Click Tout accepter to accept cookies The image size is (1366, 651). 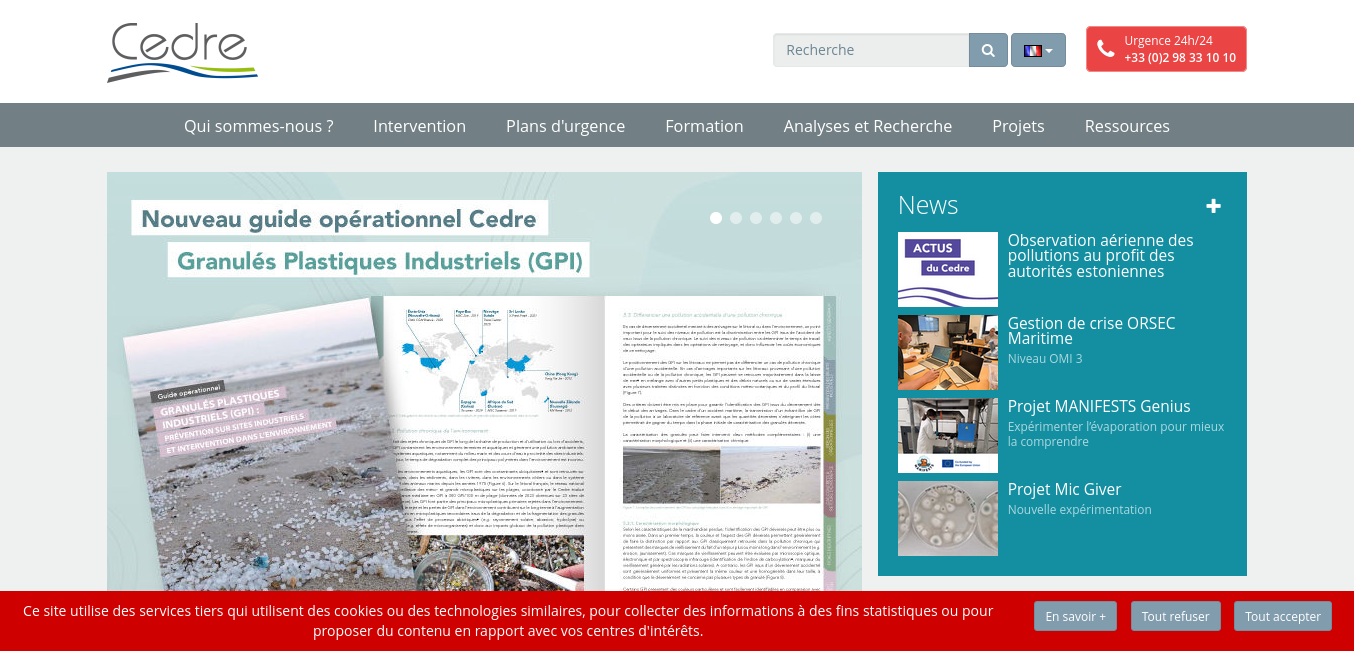tap(1283, 616)
